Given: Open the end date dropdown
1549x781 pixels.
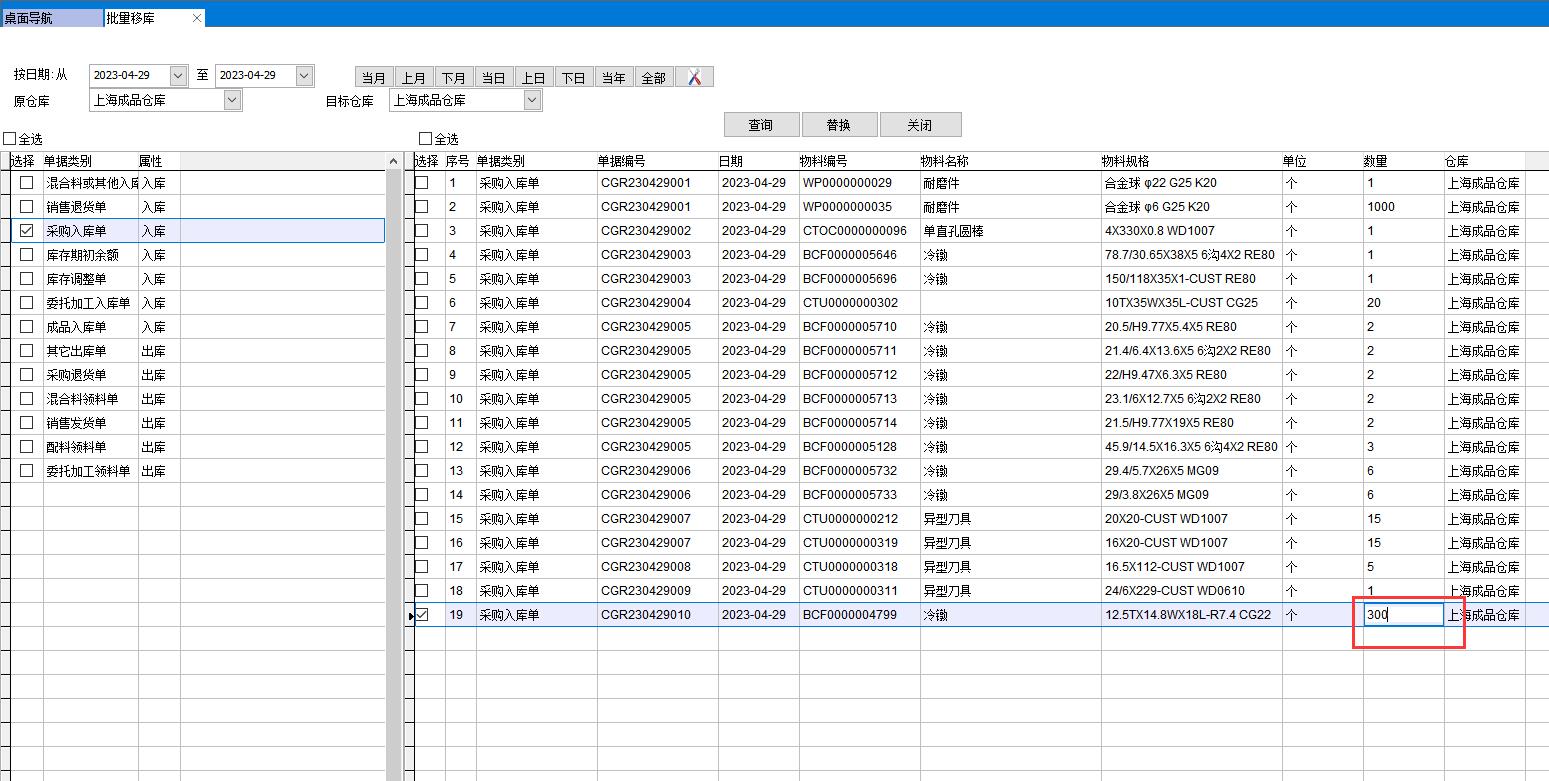Looking at the screenshot, I should (x=304, y=76).
